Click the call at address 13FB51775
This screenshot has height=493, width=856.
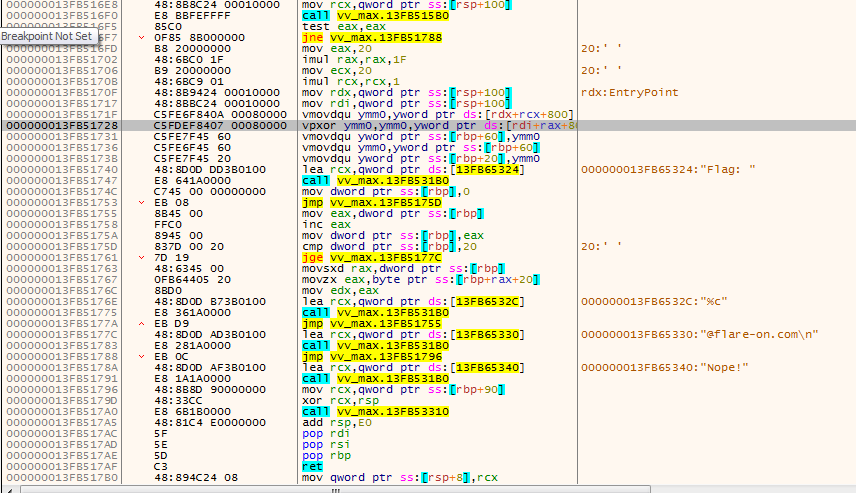pos(376,313)
